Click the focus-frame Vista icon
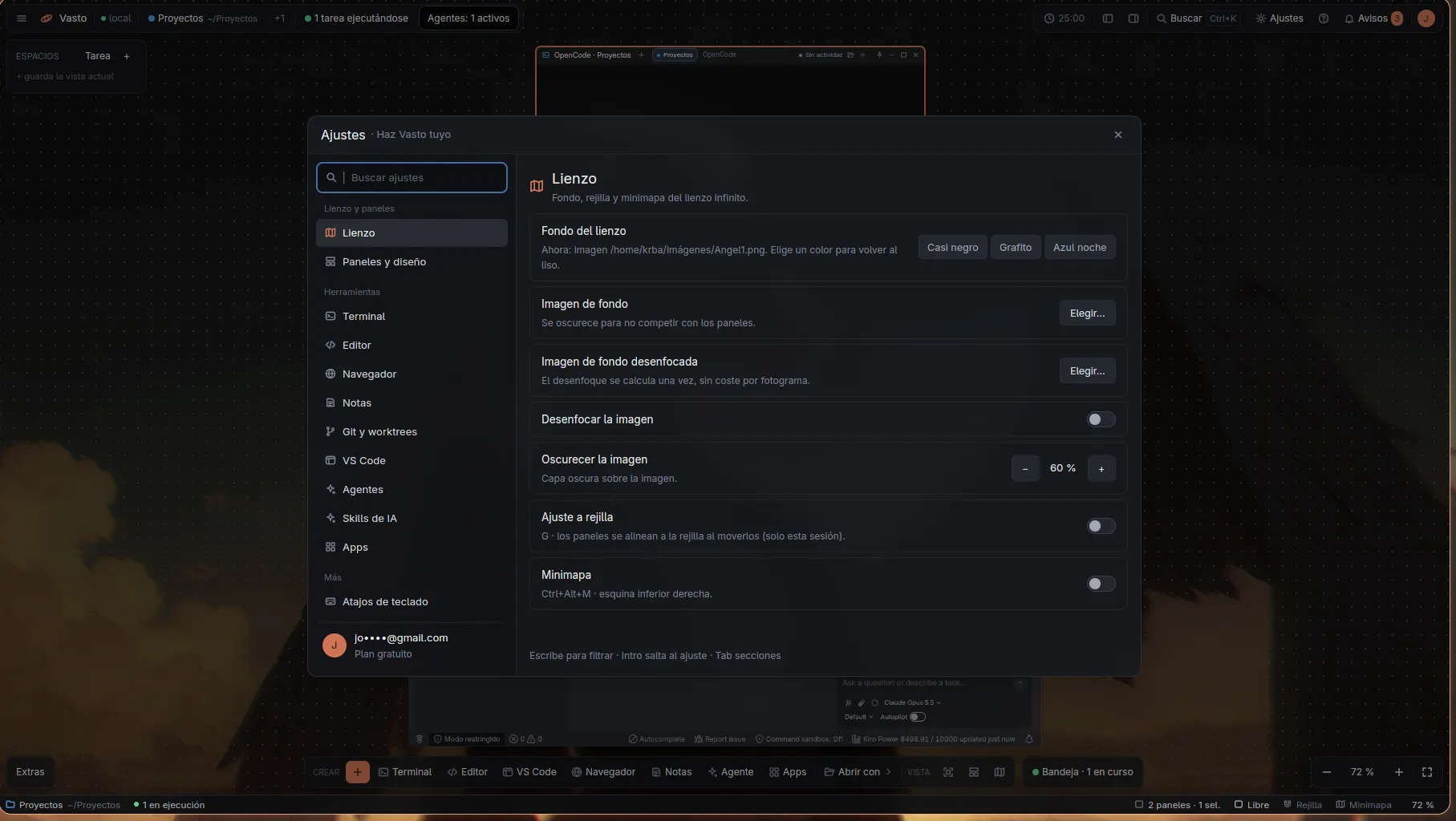Image resolution: width=1456 pixels, height=821 pixels. 948,772
